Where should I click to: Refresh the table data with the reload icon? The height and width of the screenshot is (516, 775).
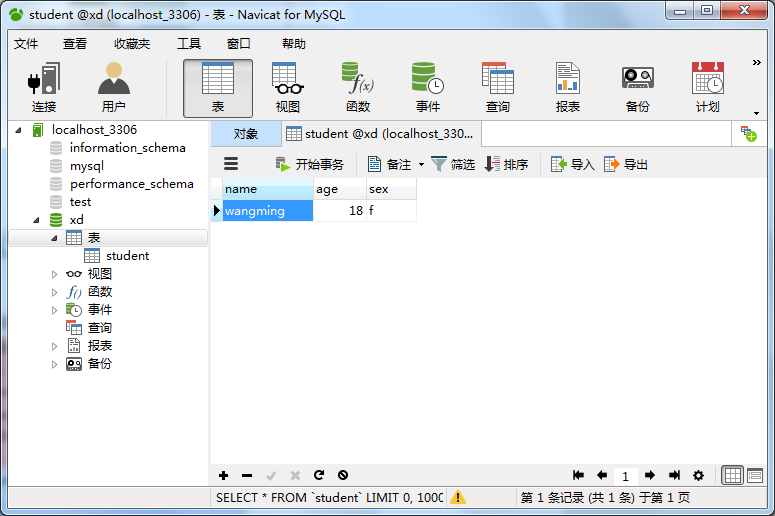coord(319,475)
